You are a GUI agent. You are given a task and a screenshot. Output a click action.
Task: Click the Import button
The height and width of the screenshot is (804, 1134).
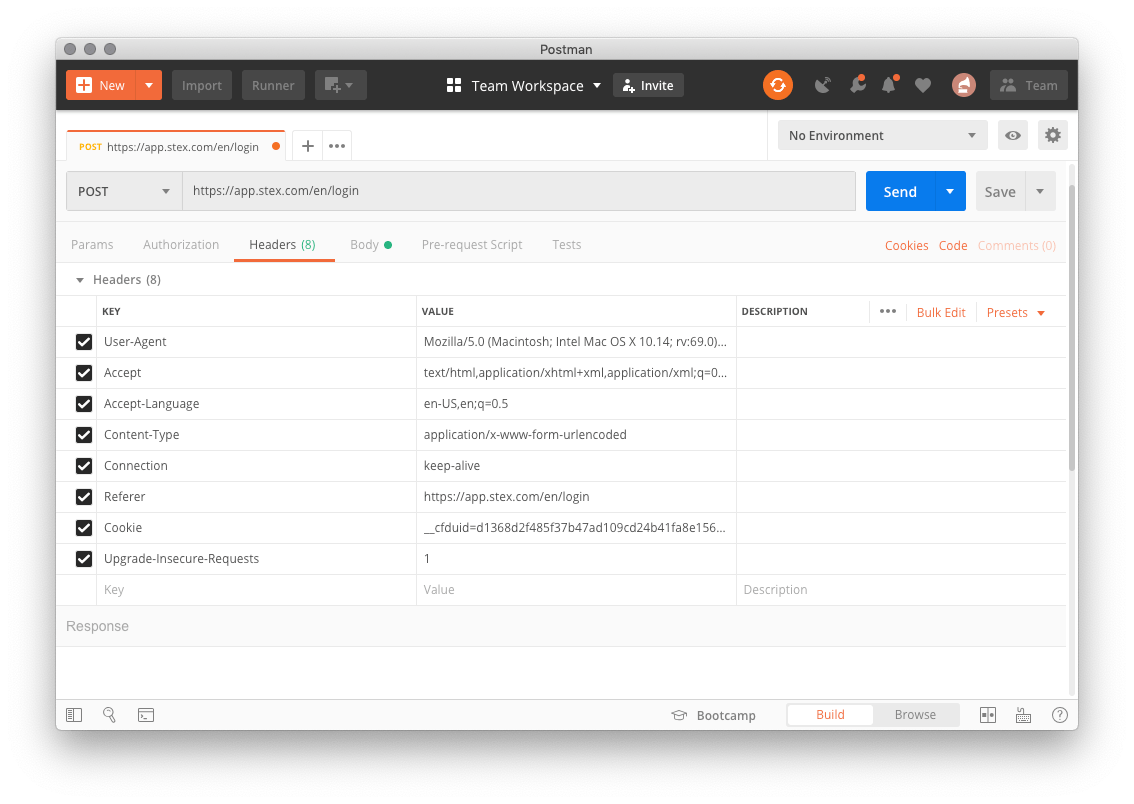[x=202, y=85]
